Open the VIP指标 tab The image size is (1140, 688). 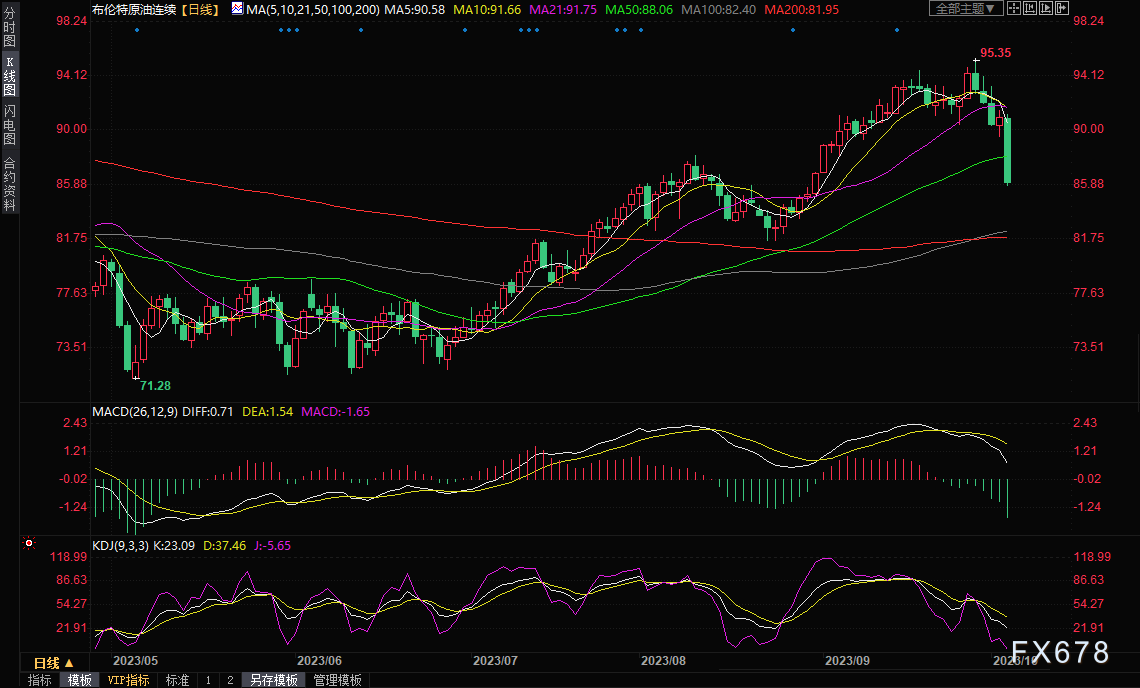[x=128, y=680]
